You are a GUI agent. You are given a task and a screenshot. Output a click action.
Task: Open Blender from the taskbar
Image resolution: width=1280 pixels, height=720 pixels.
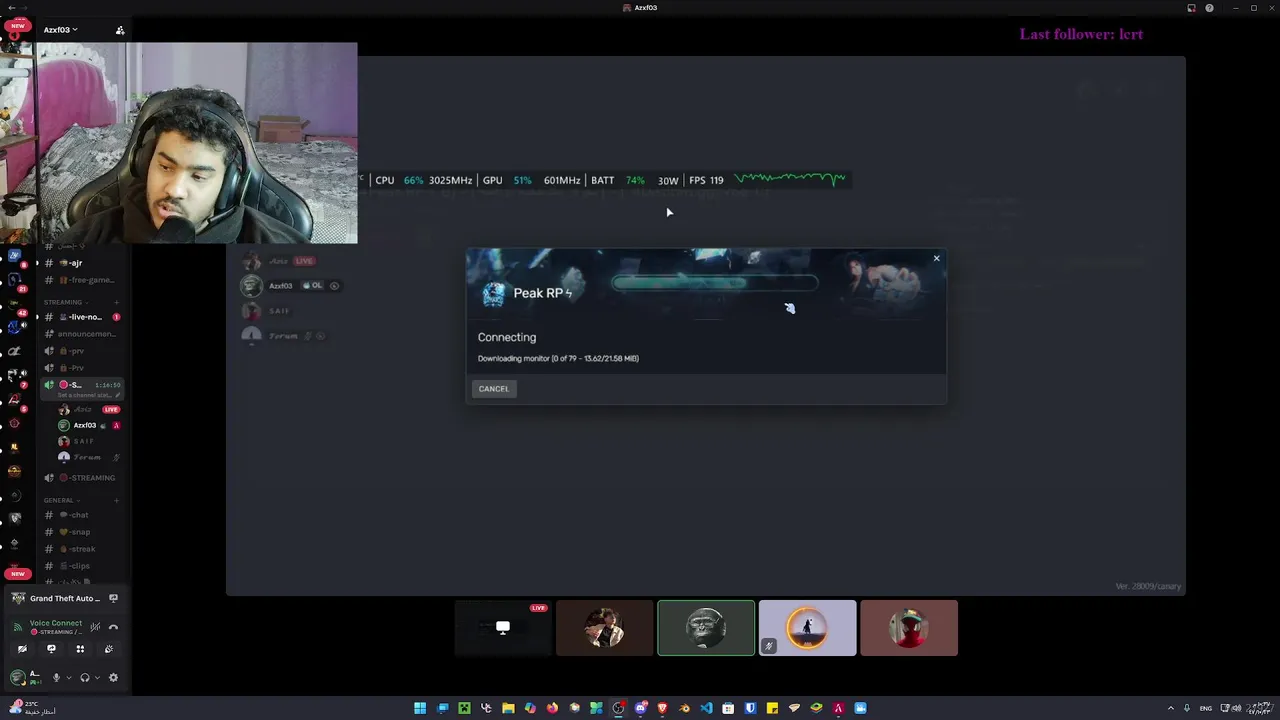click(x=684, y=708)
